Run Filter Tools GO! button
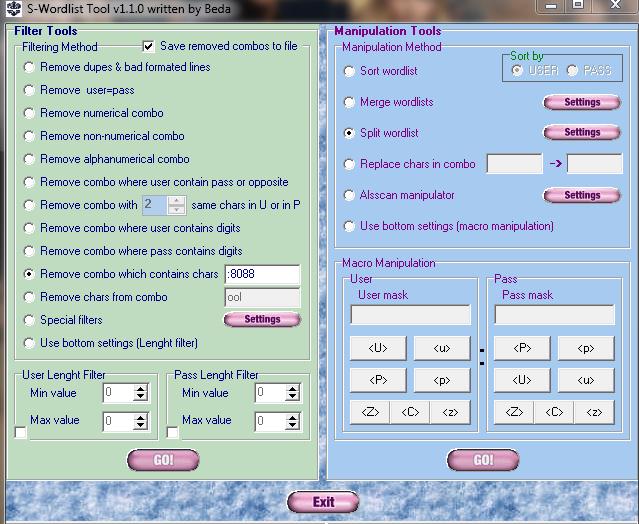639x524 pixels. (x=163, y=460)
